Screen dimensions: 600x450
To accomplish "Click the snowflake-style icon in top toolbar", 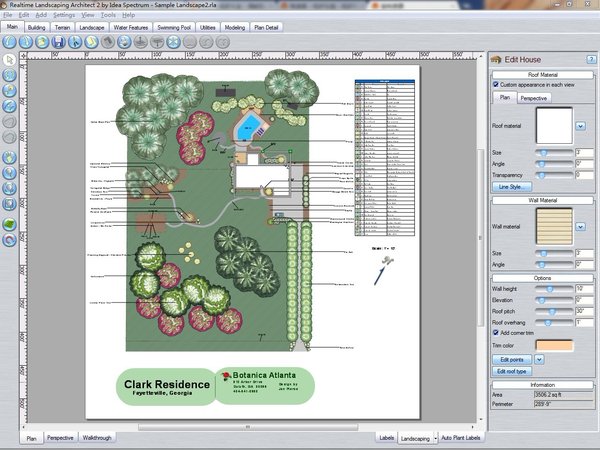I will click(173, 41).
